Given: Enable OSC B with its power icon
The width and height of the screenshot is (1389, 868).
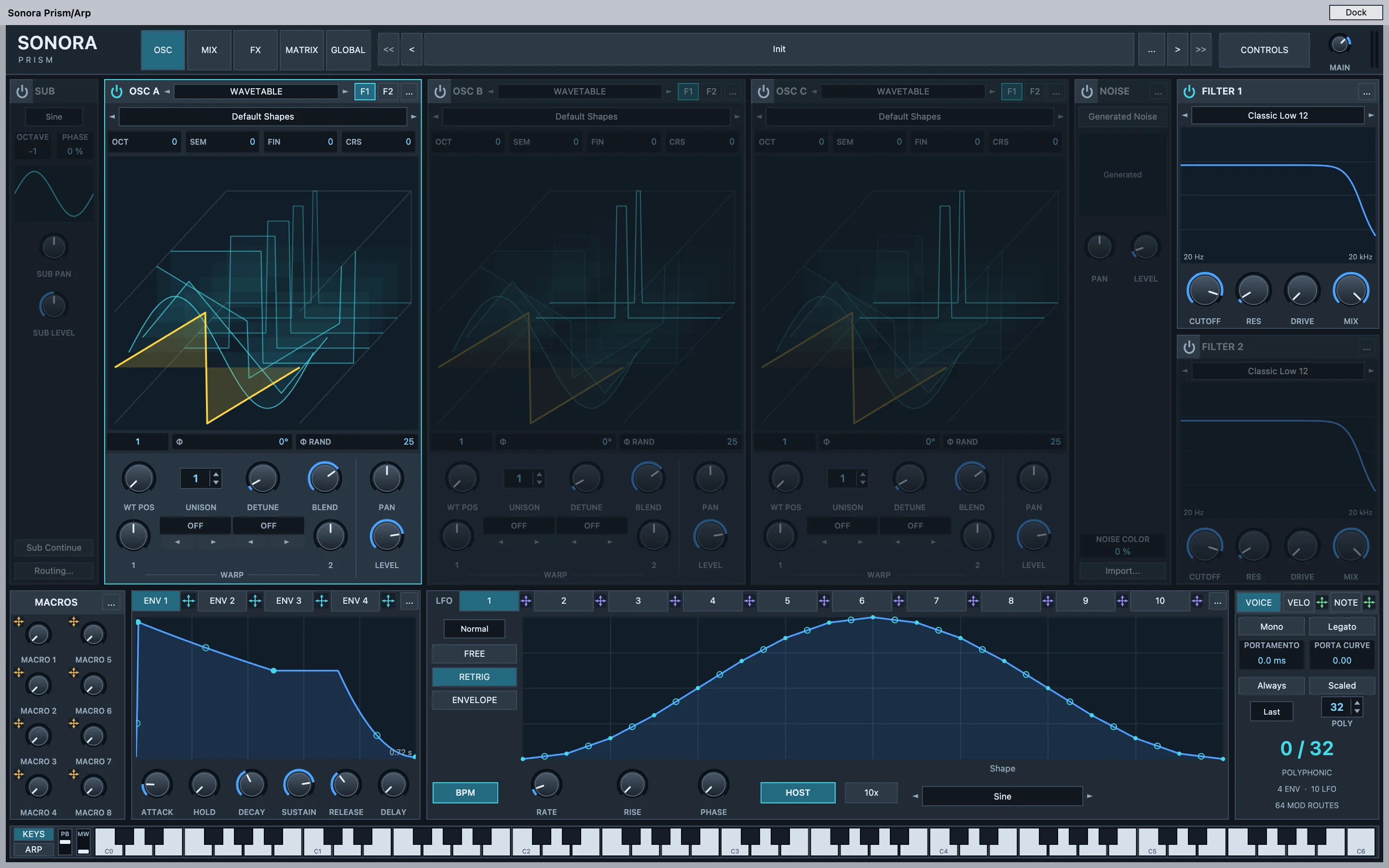Looking at the screenshot, I should point(440,91).
